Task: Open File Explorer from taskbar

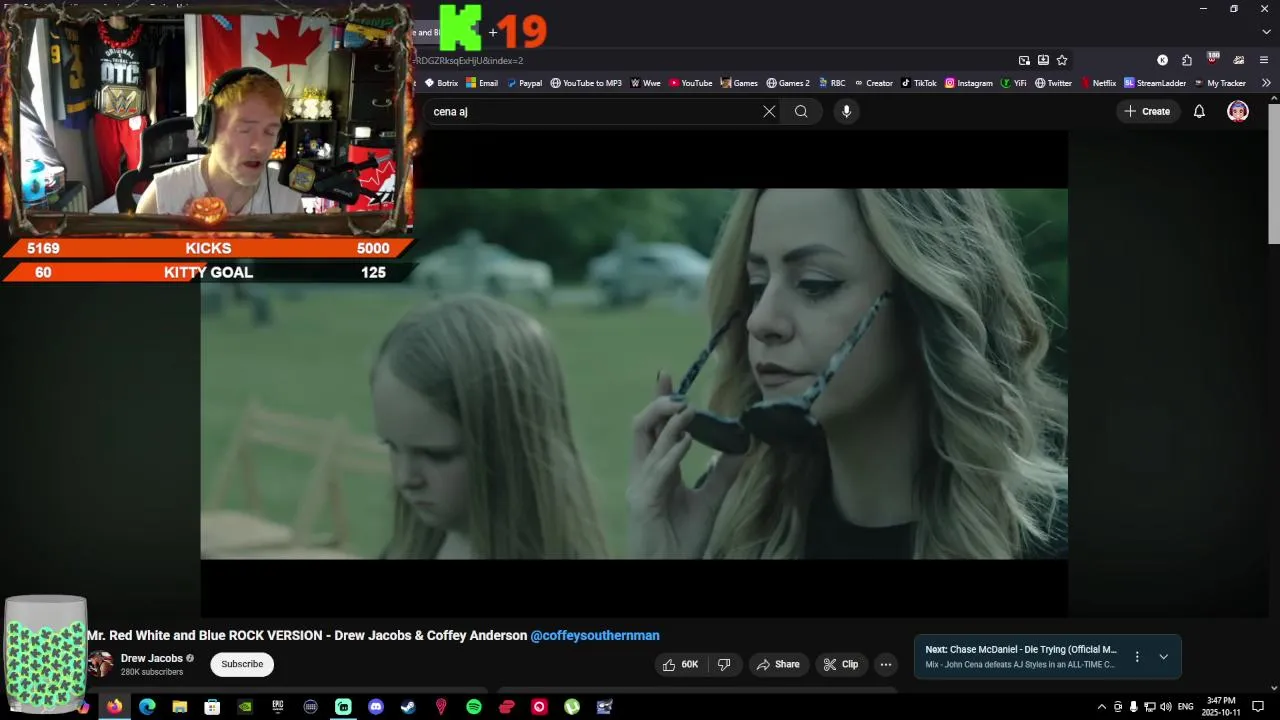Action: 180,707
